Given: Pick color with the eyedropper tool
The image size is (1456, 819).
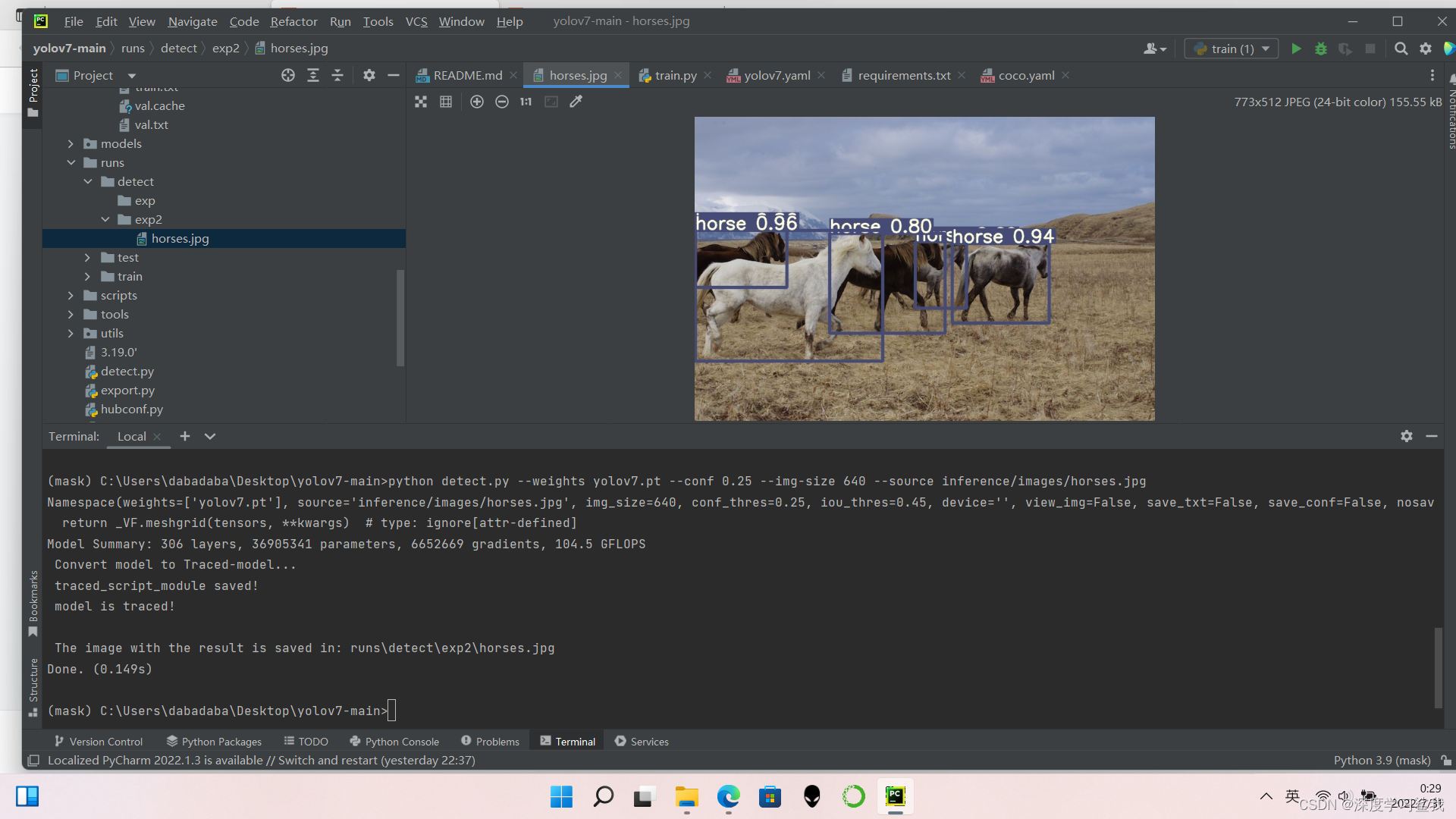Looking at the screenshot, I should pyautogui.click(x=576, y=102).
